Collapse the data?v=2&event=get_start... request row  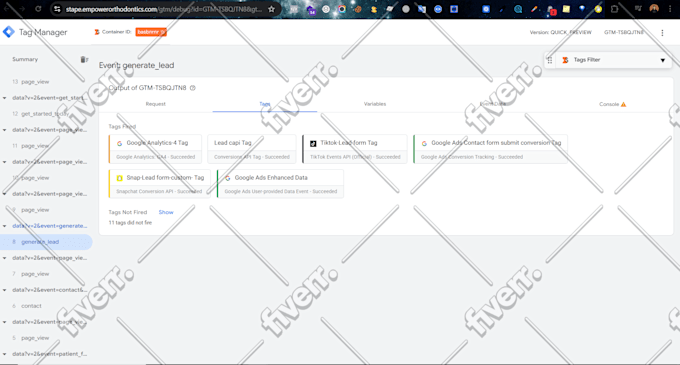tap(4, 98)
